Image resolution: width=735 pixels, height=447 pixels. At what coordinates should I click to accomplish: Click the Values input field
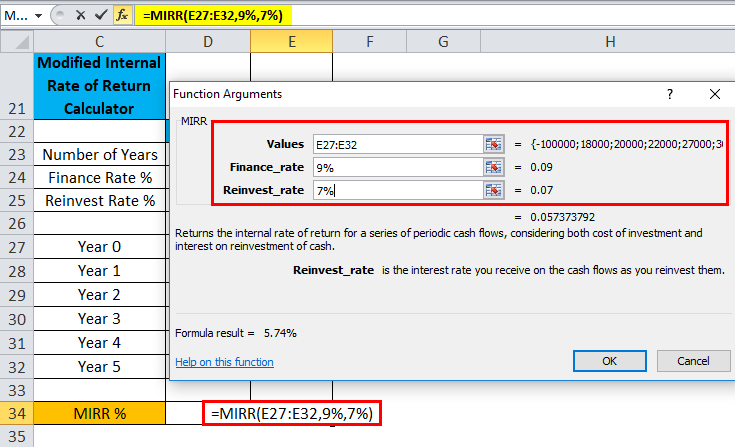click(x=398, y=144)
